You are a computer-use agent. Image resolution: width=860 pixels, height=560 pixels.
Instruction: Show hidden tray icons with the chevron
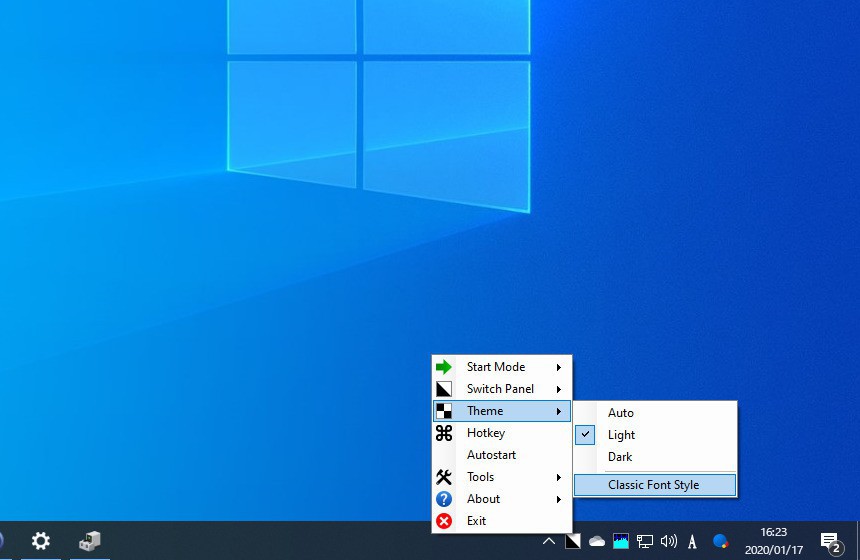click(x=548, y=541)
